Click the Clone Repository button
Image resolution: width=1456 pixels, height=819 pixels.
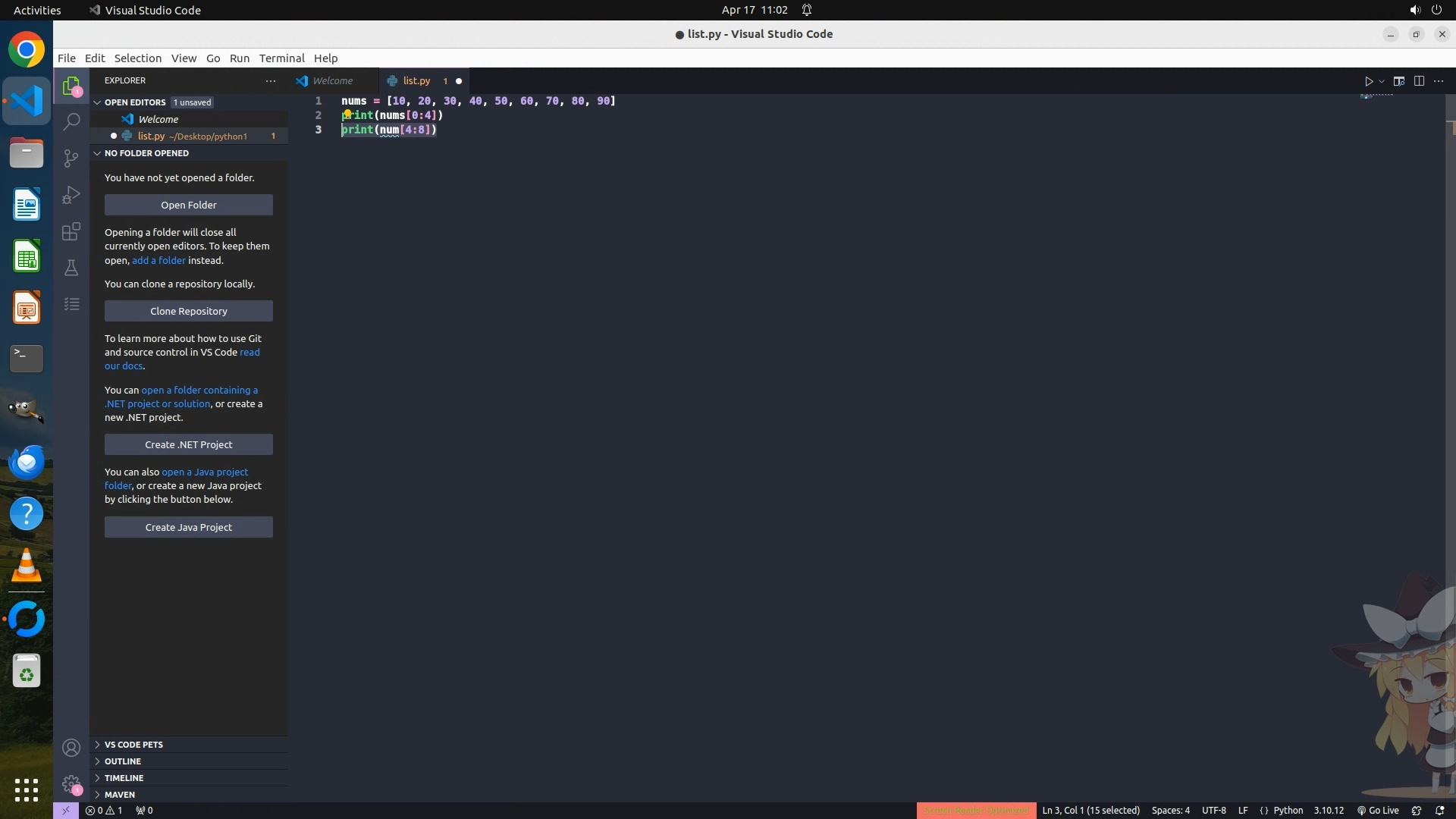(188, 311)
